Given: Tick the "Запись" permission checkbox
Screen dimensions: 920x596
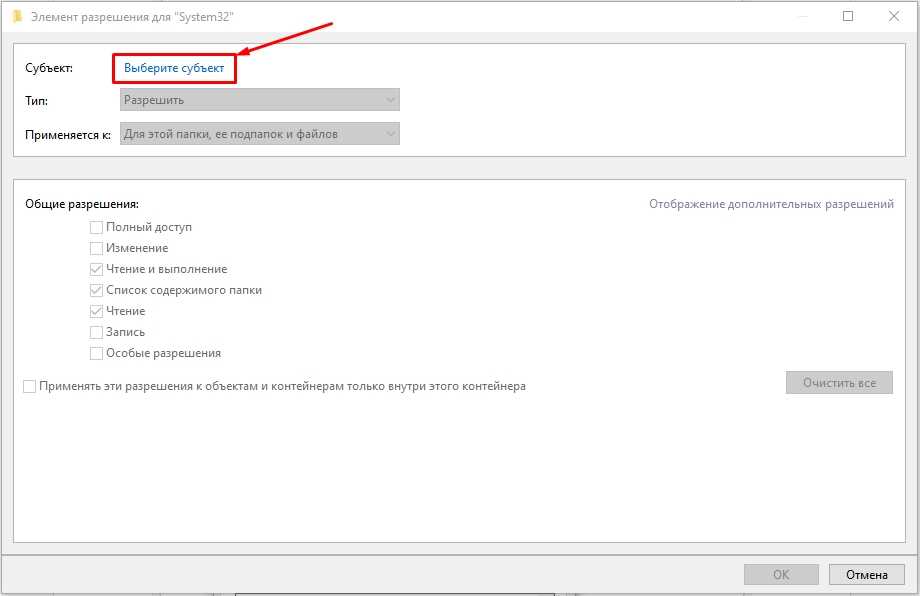Looking at the screenshot, I should pos(97,332).
